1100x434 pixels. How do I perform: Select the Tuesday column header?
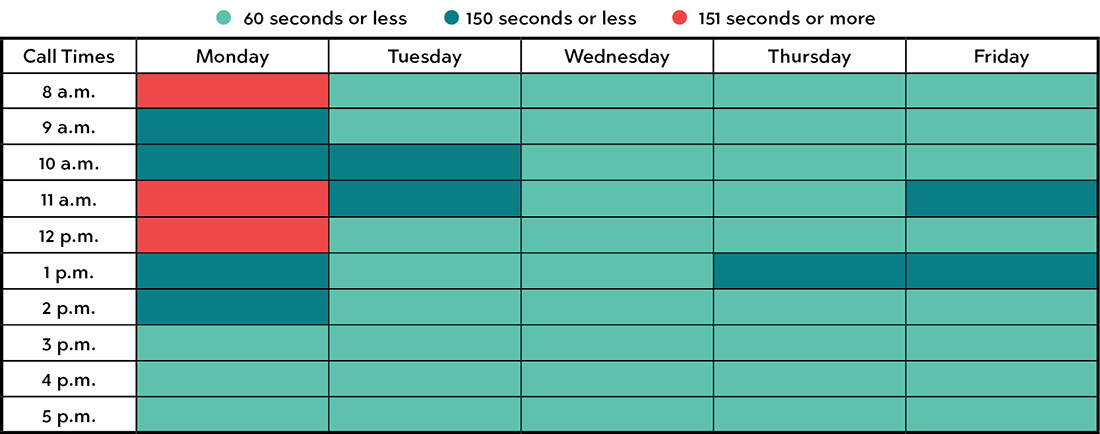pyautogui.click(x=424, y=56)
